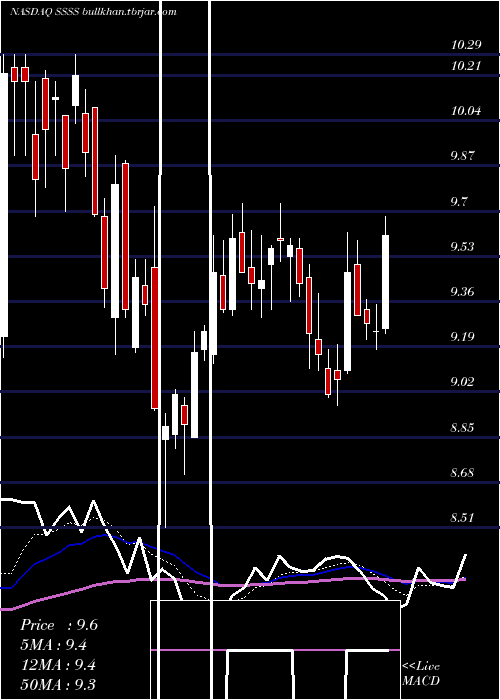Viewport: 500px width, 700px height.
Task: Click the 12MA : 9.4 readout
Action: [x=57, y=665]
